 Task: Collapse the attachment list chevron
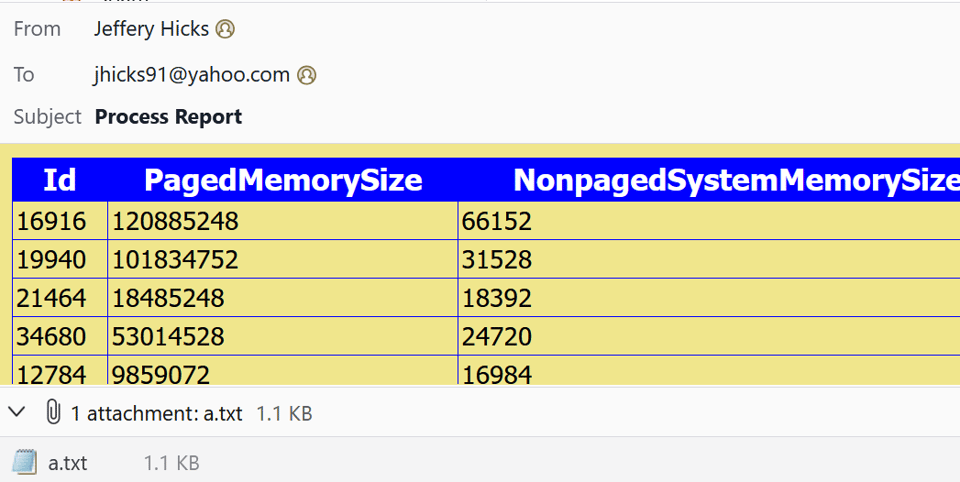click(x=17, y=412)
